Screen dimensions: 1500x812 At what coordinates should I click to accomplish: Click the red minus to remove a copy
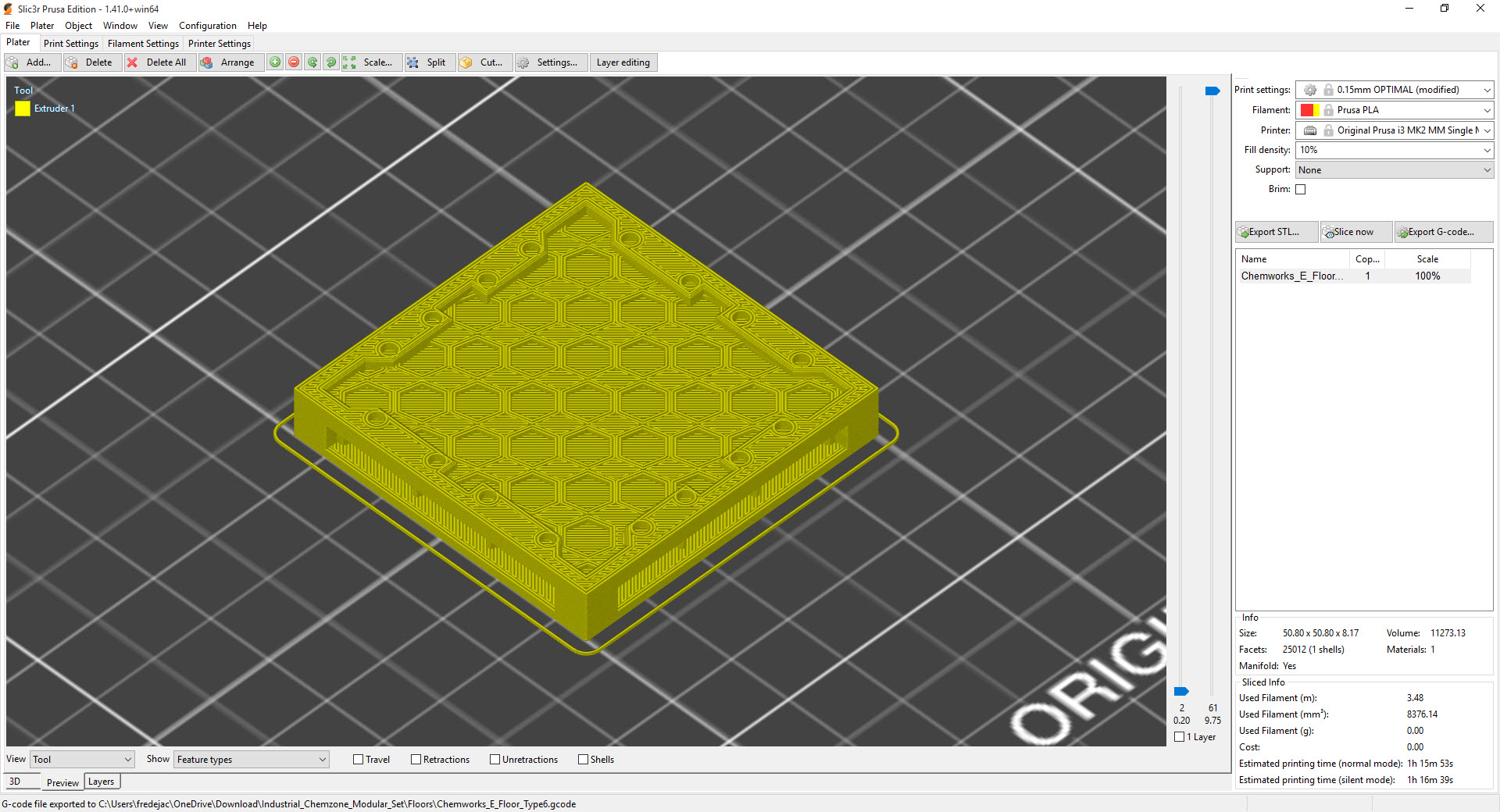tap(294, 62)
